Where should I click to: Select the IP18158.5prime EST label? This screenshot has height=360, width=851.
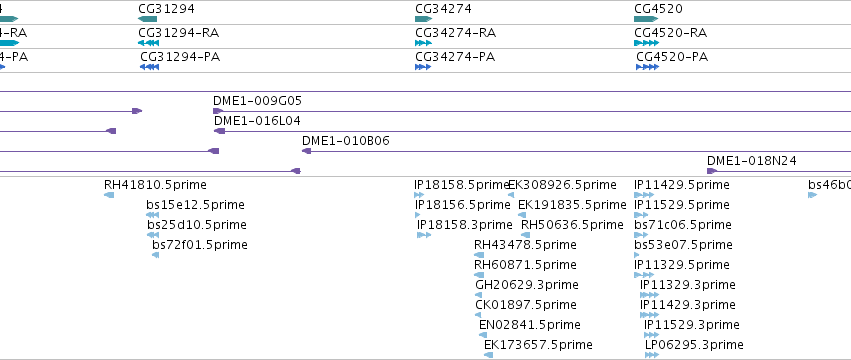[462, 185]
